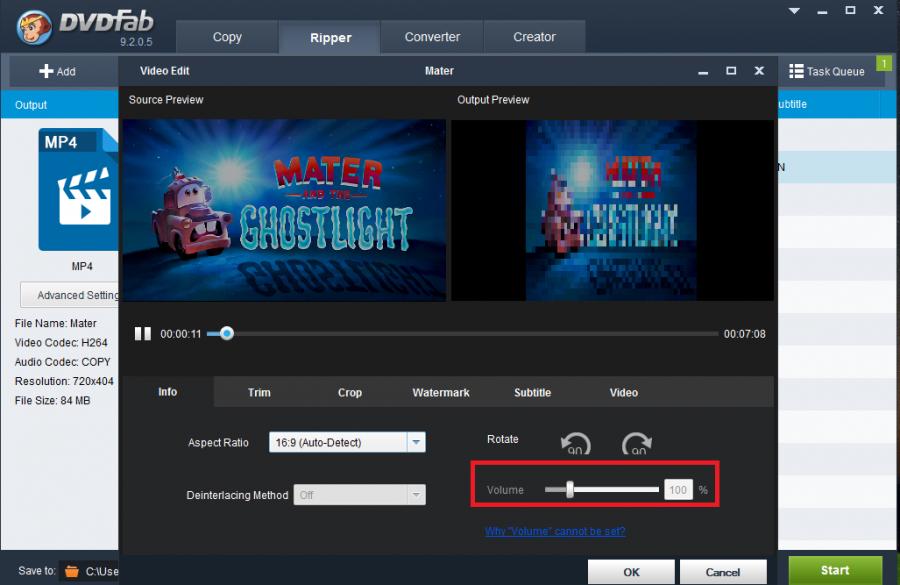The image size is (900, 585).
Task: Click the green Start button
Action: tap(835, 570)
